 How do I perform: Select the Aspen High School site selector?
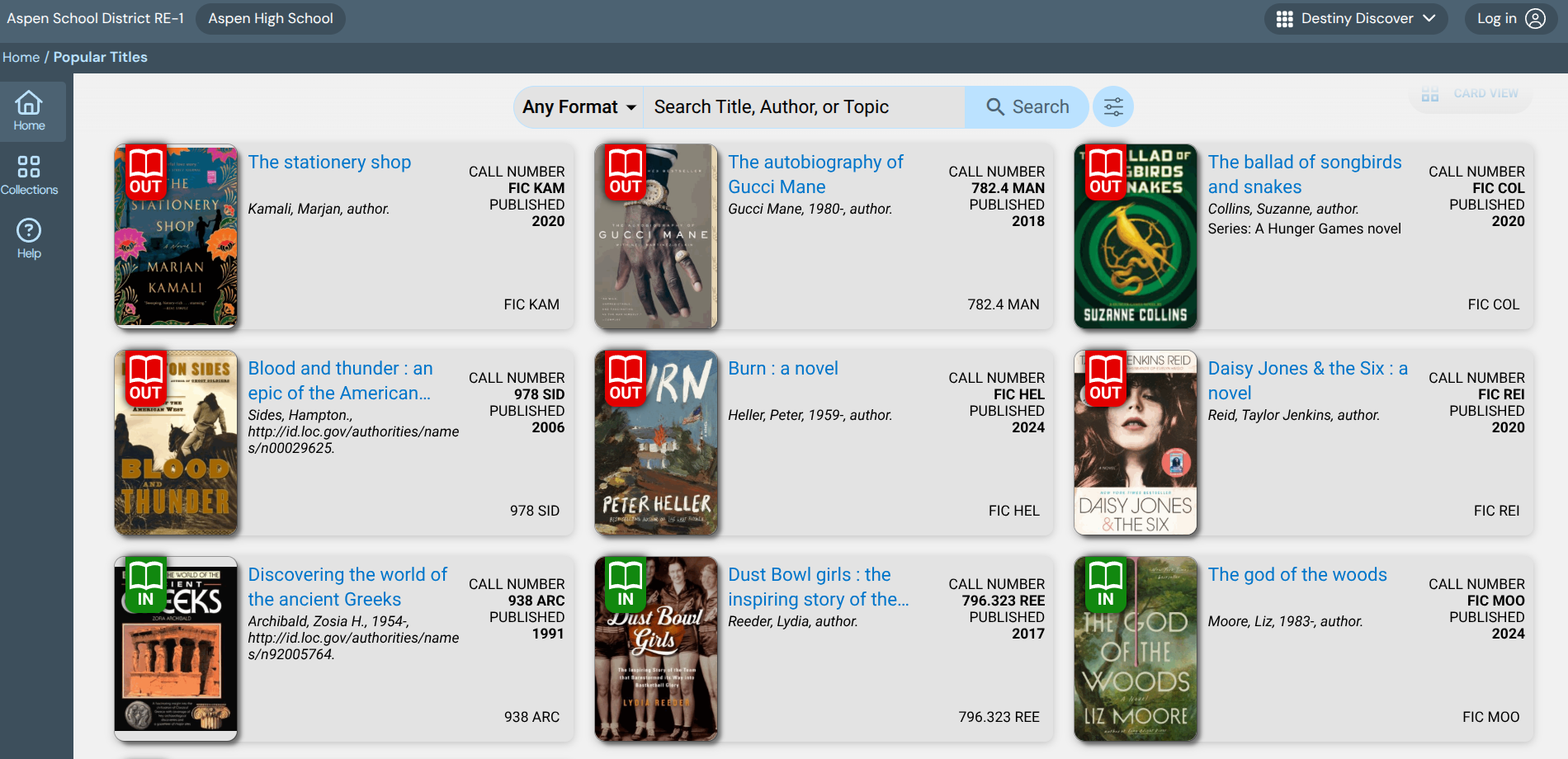tap(271, 19)
